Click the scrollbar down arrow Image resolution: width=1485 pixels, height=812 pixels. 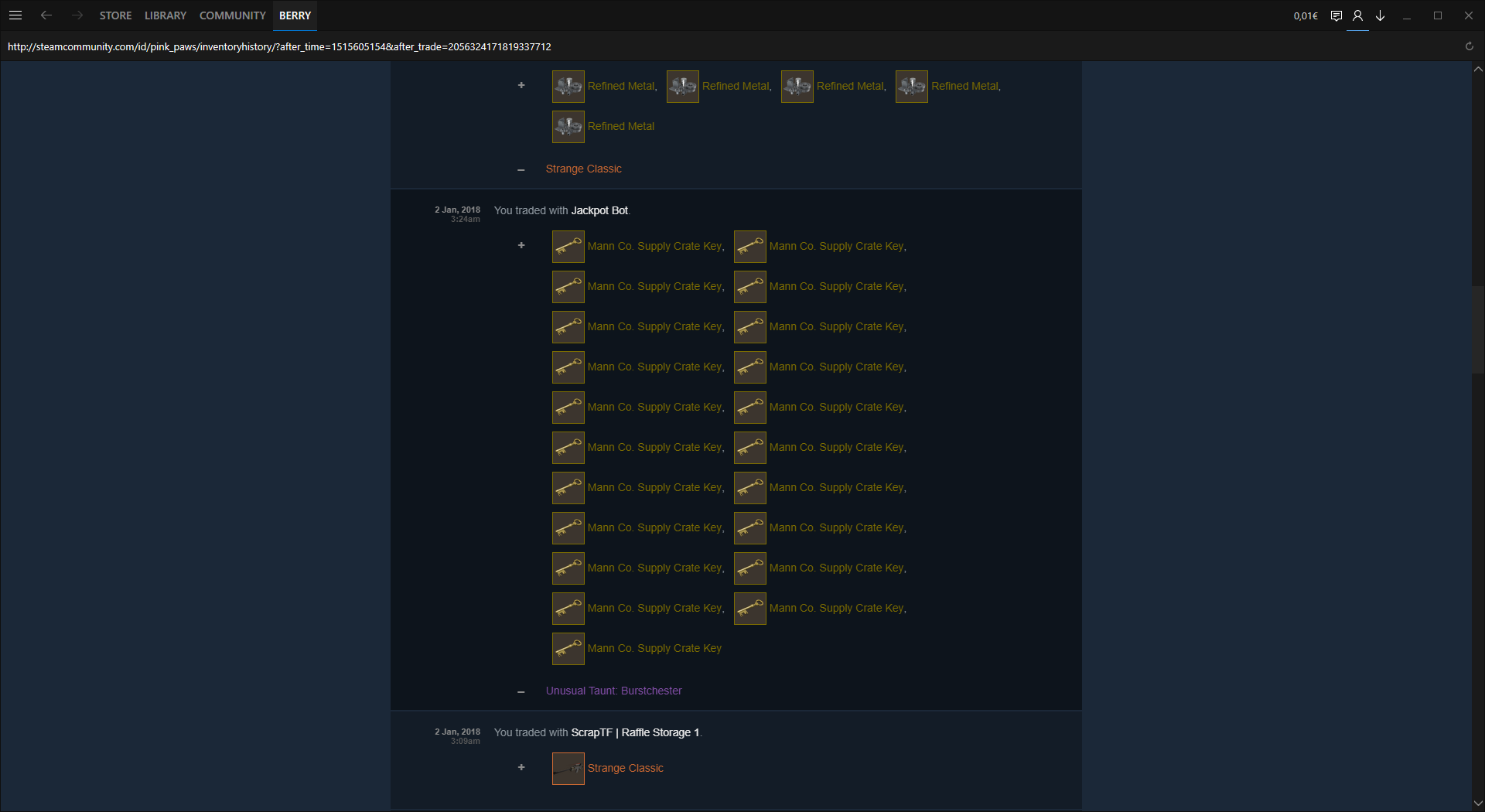[1478, 803]
